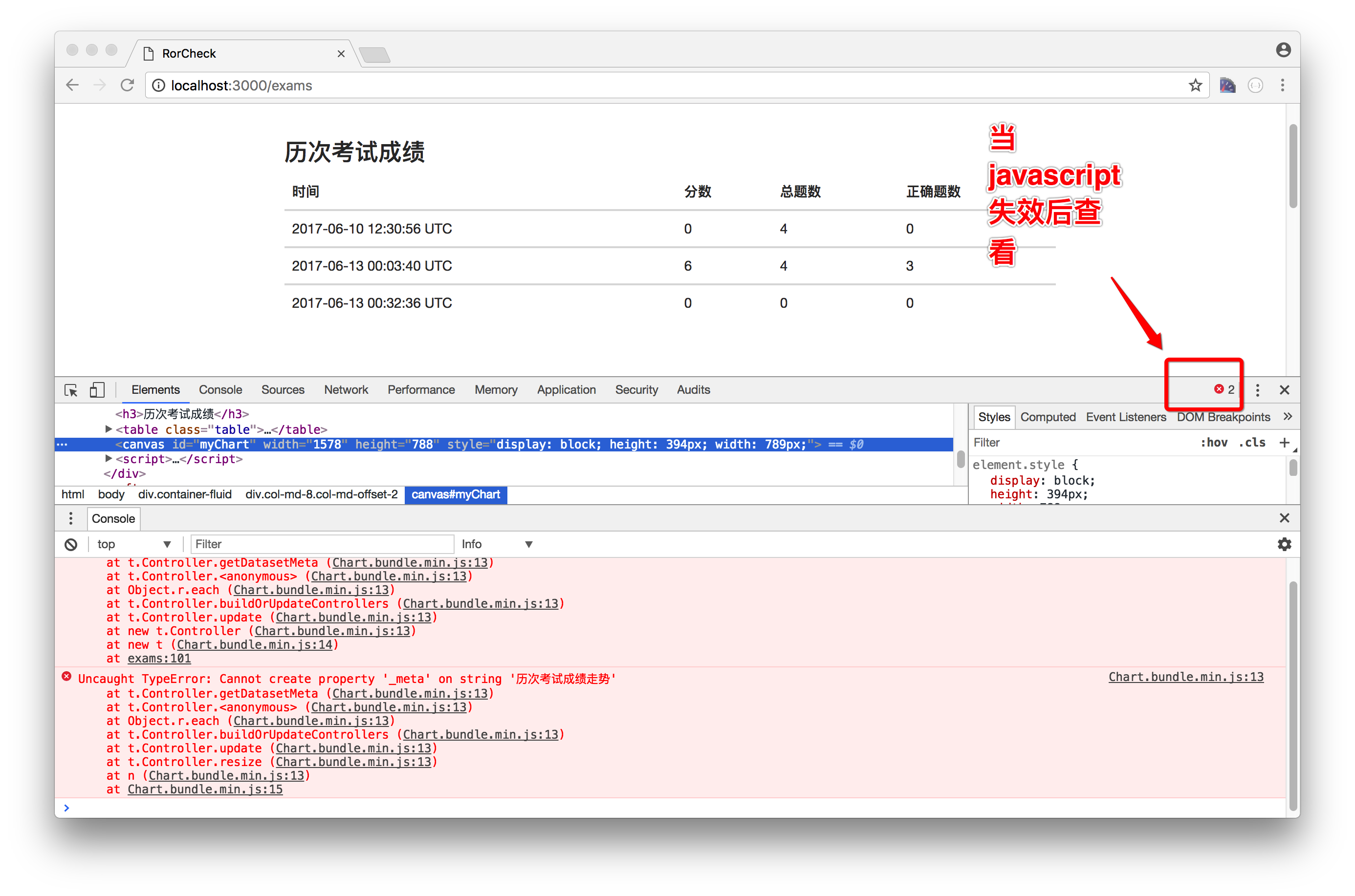Open console settings gear
This screenshot has width=1355, height=896.
tap(1284, 545)
